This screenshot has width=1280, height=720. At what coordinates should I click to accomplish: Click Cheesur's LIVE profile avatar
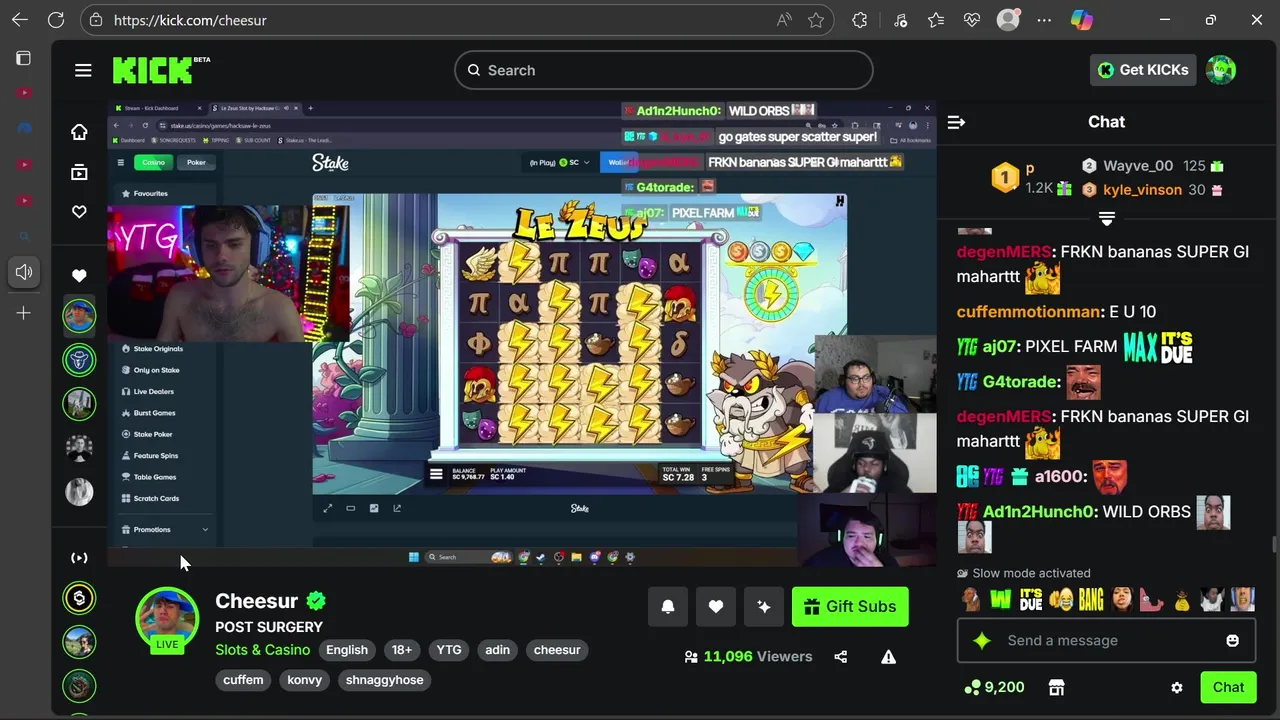coord(167,618)
